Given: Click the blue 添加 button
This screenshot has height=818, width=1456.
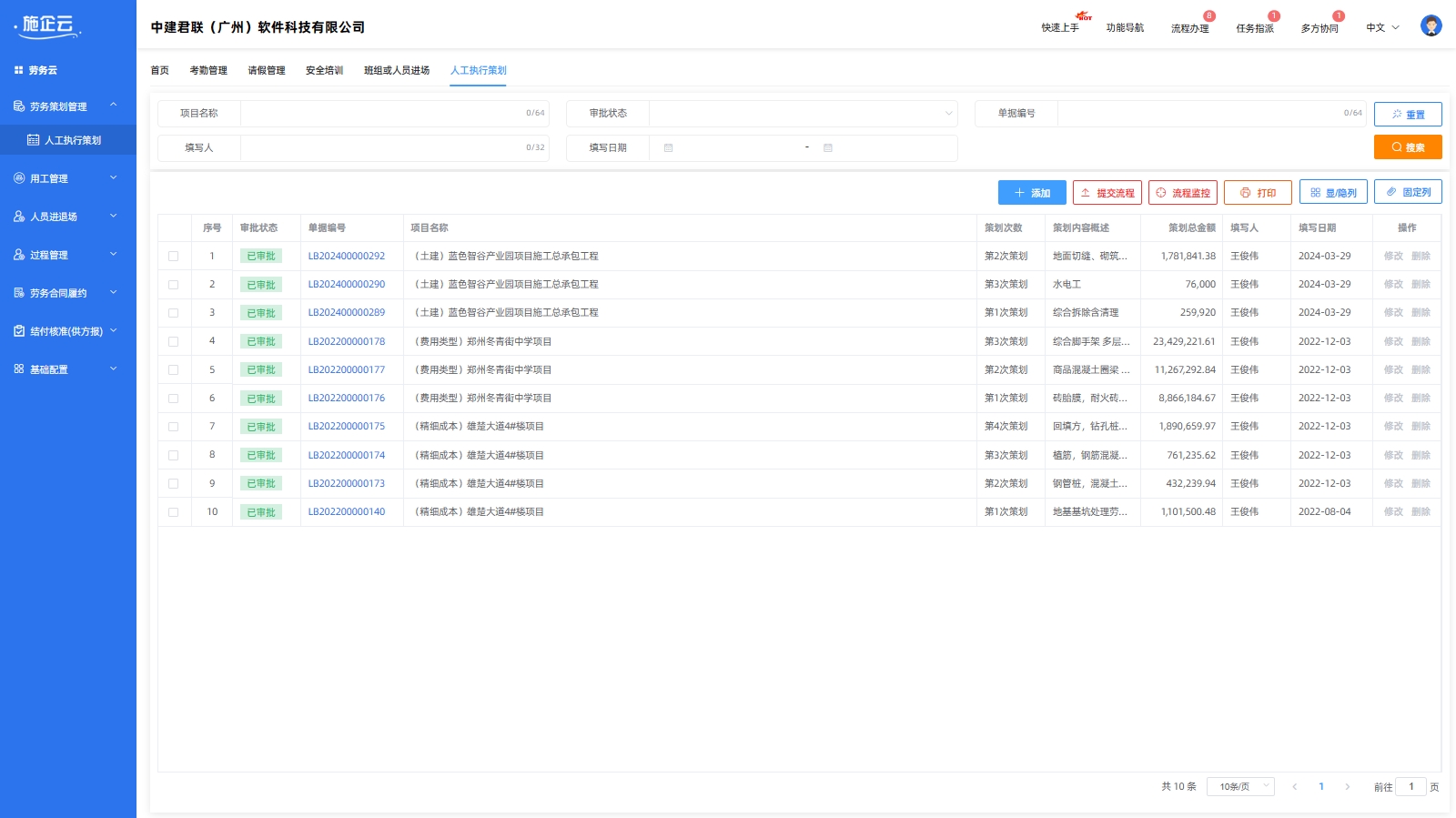Looking at the screenshot, I should (x=1031, y=193).
